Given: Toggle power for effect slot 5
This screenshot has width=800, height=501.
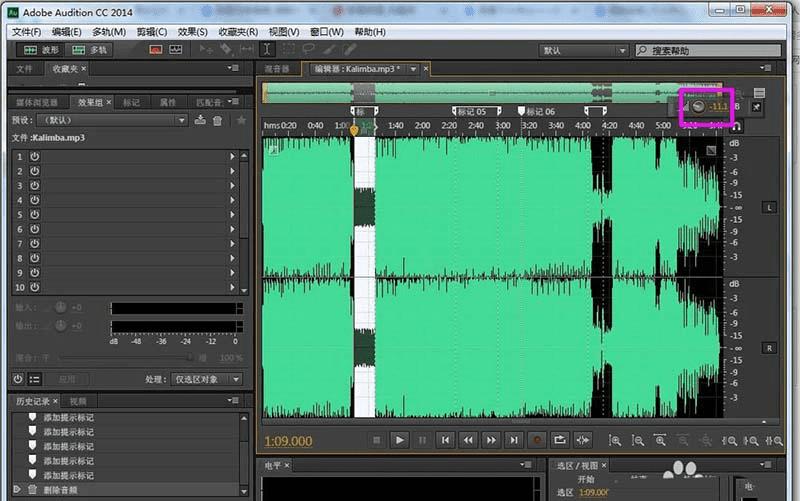Looking at the screenshot, I should point(34,215).
